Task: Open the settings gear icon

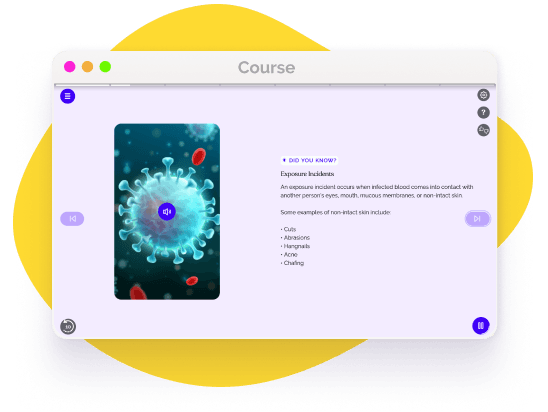Action: click(483, 95)
